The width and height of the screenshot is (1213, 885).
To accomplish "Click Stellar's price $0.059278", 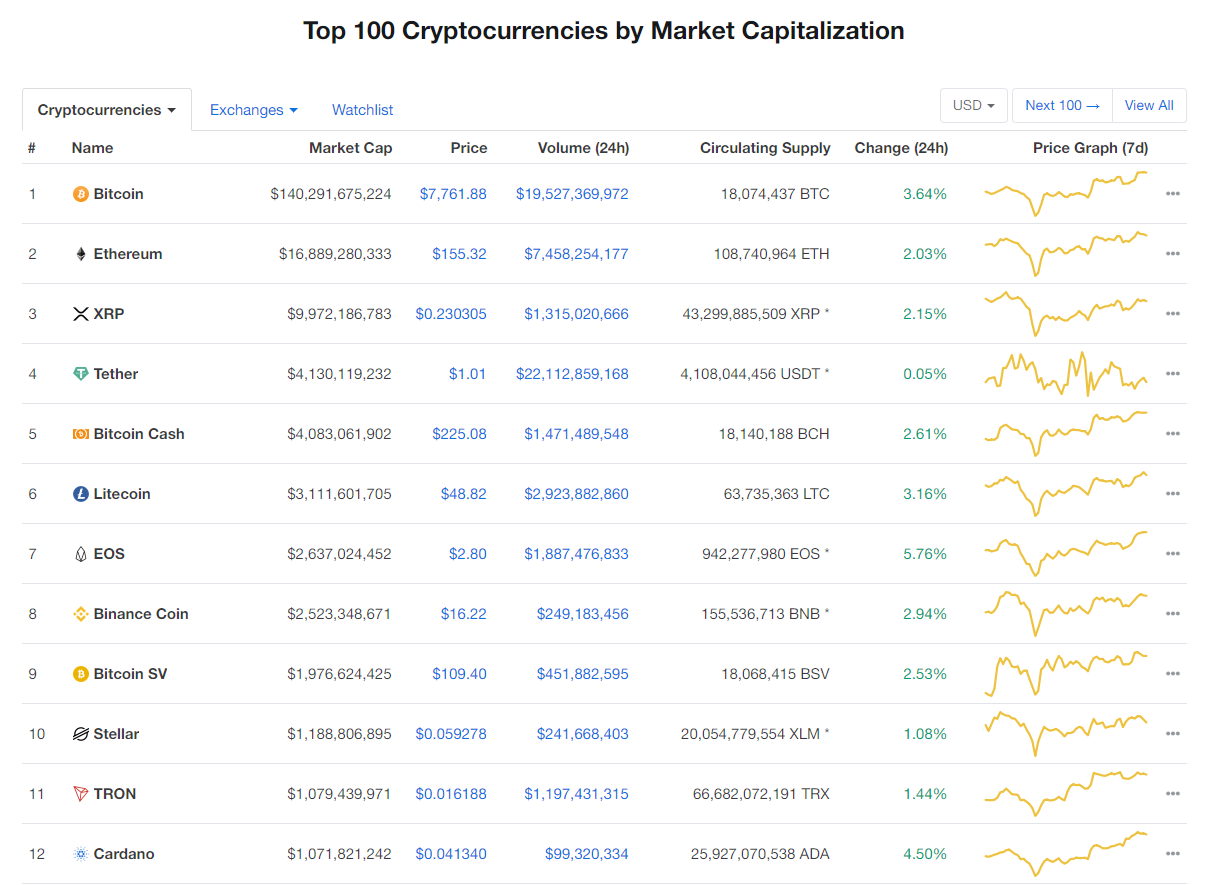I will click(451, 734).
